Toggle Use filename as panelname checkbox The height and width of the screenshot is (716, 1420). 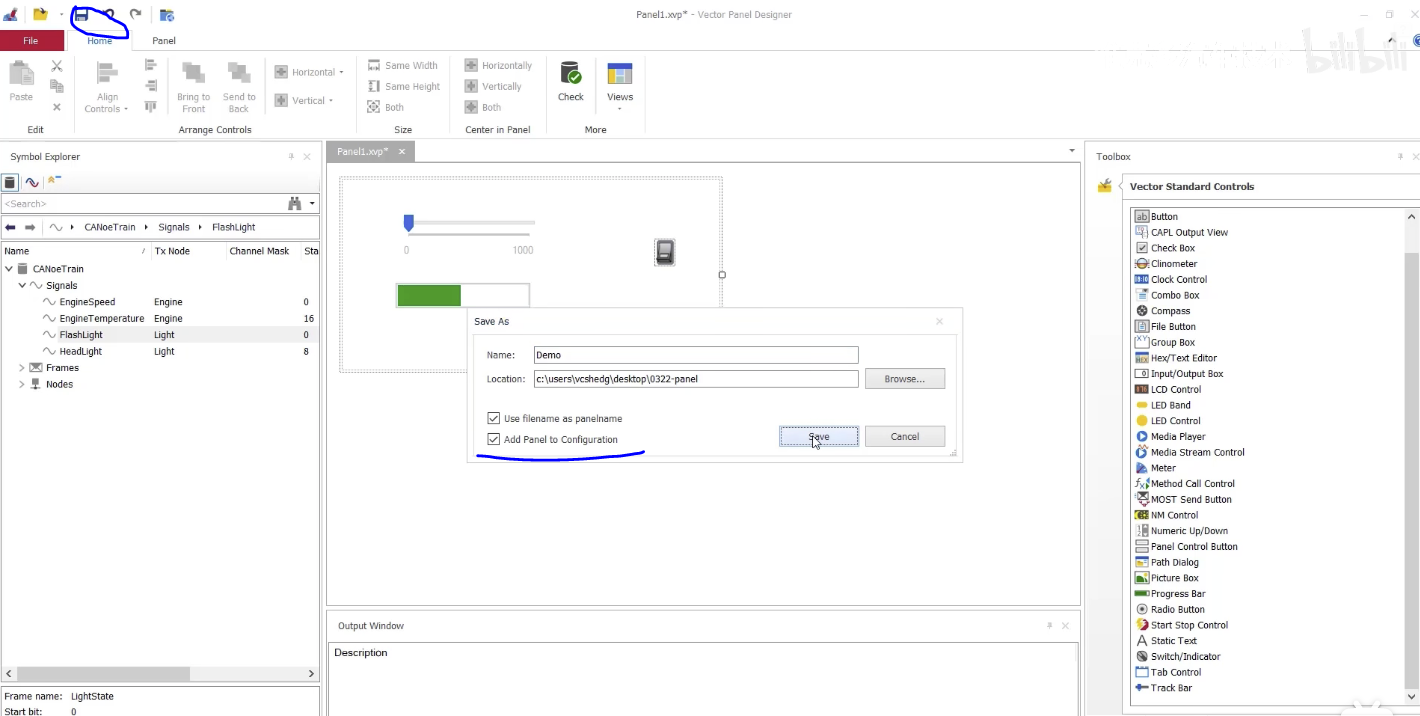[x=493, y=418]
